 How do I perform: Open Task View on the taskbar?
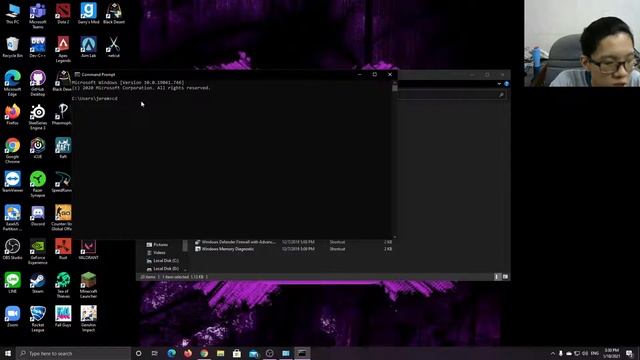pyautogui.click(x=155, y=353)
